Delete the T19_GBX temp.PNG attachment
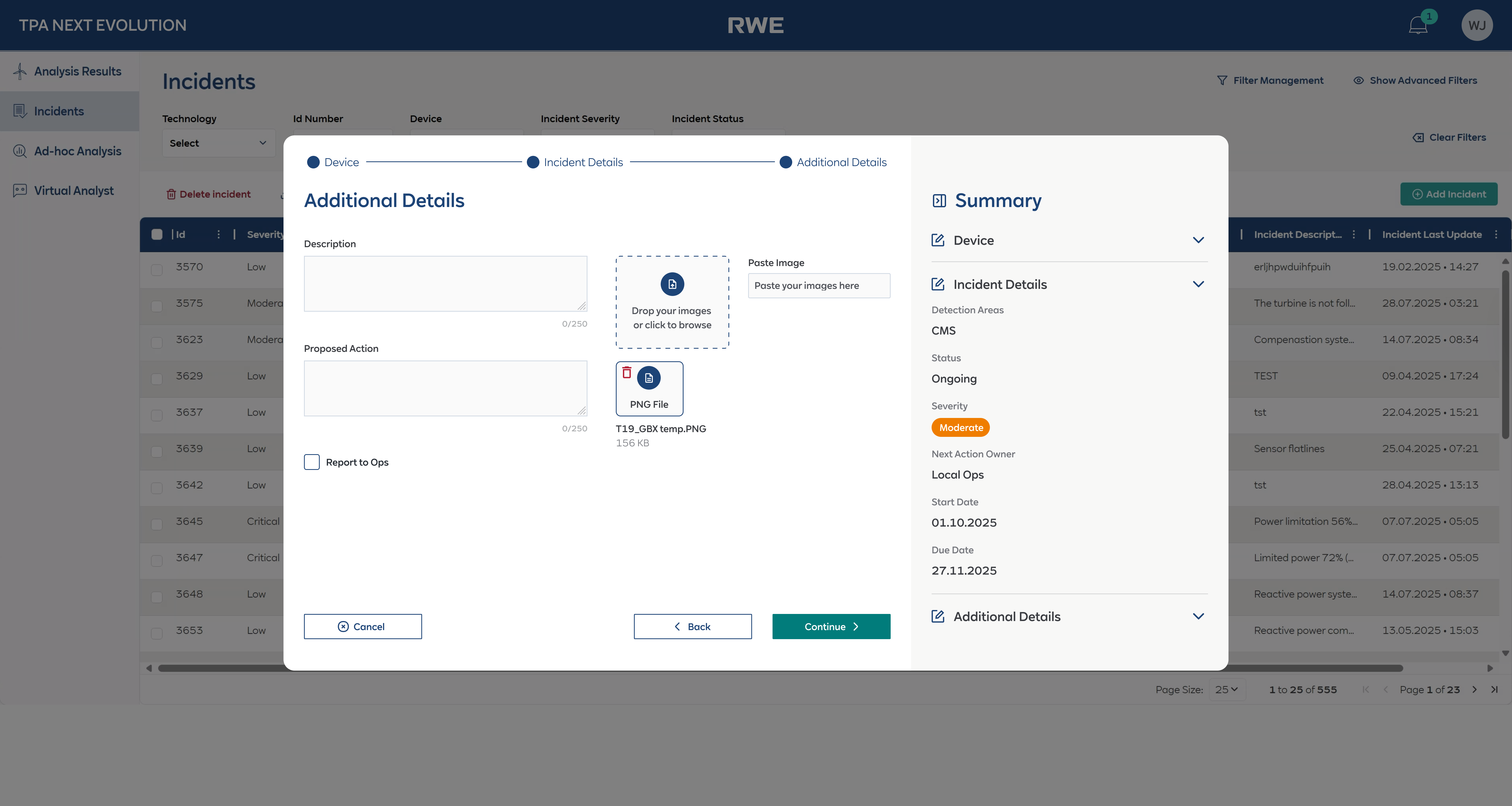1512x806 pixels. pyautogui.click(x=627, y=373)
